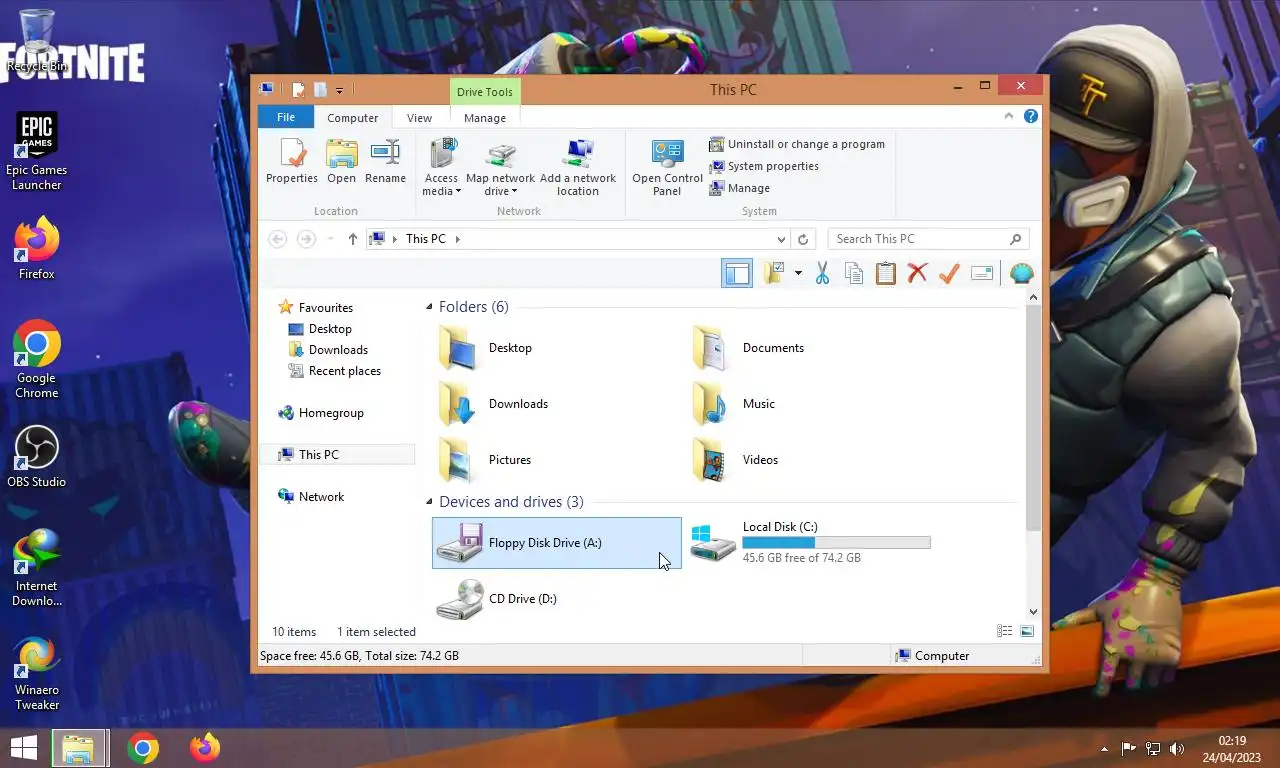Image resolution: width=1280 pixels, height=768 pixels.
Task: Click Add a network location
Action: (578, 168)
